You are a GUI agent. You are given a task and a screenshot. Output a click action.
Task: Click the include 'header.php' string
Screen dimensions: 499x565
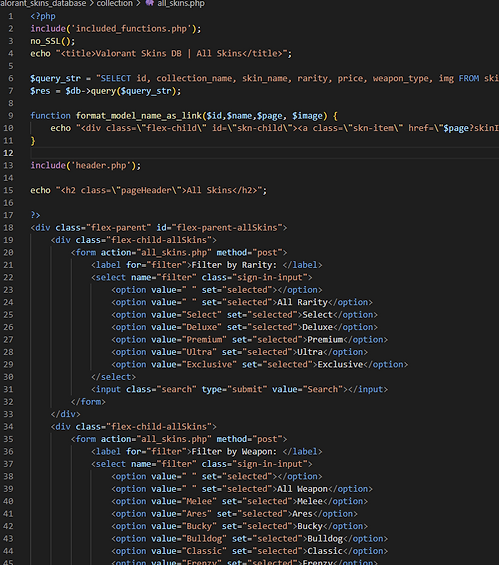click(x=101, y=165)
